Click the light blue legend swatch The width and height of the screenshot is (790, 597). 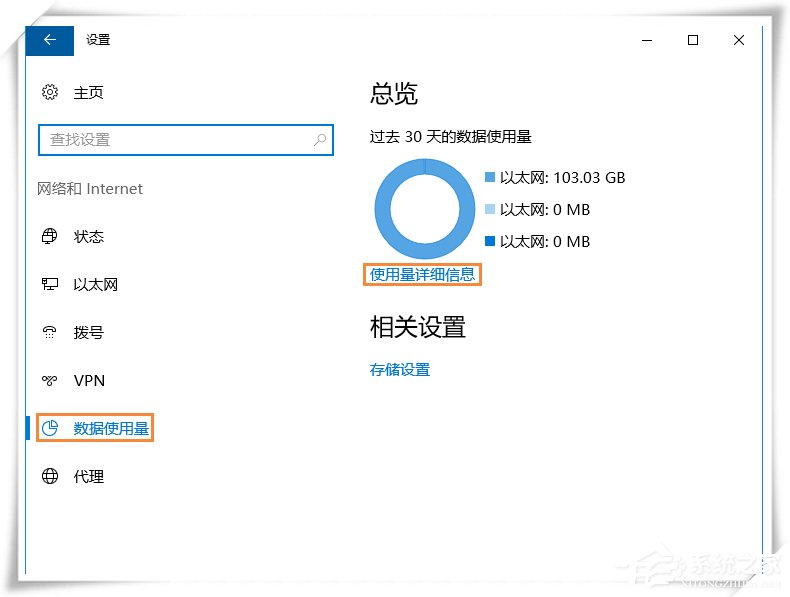pyautogui.click(x=490, y=209)
